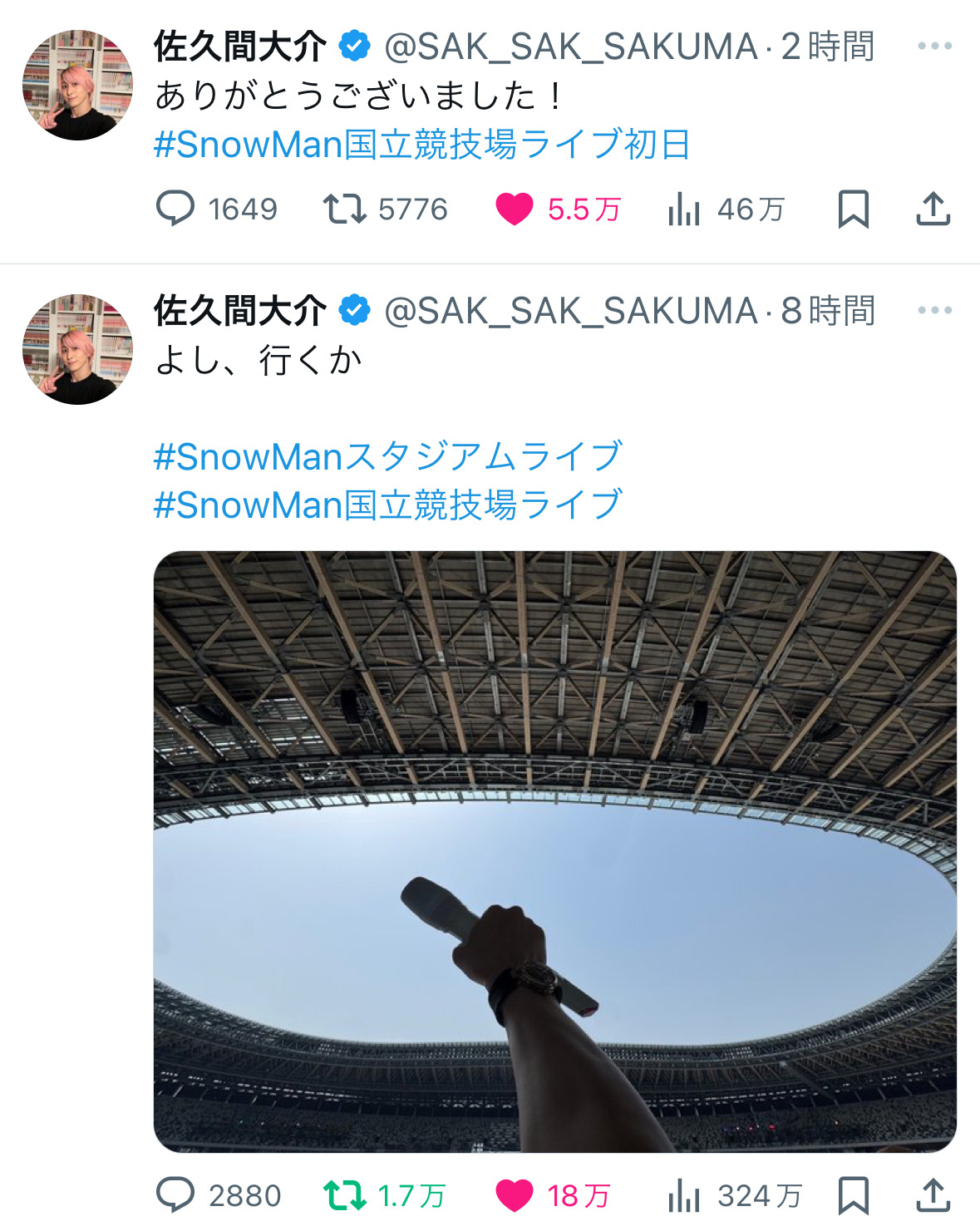Image resolution: width=980 pixels, height=1226 pixels.
Task: Share the stadium photo tweet
Action: 933,1195
